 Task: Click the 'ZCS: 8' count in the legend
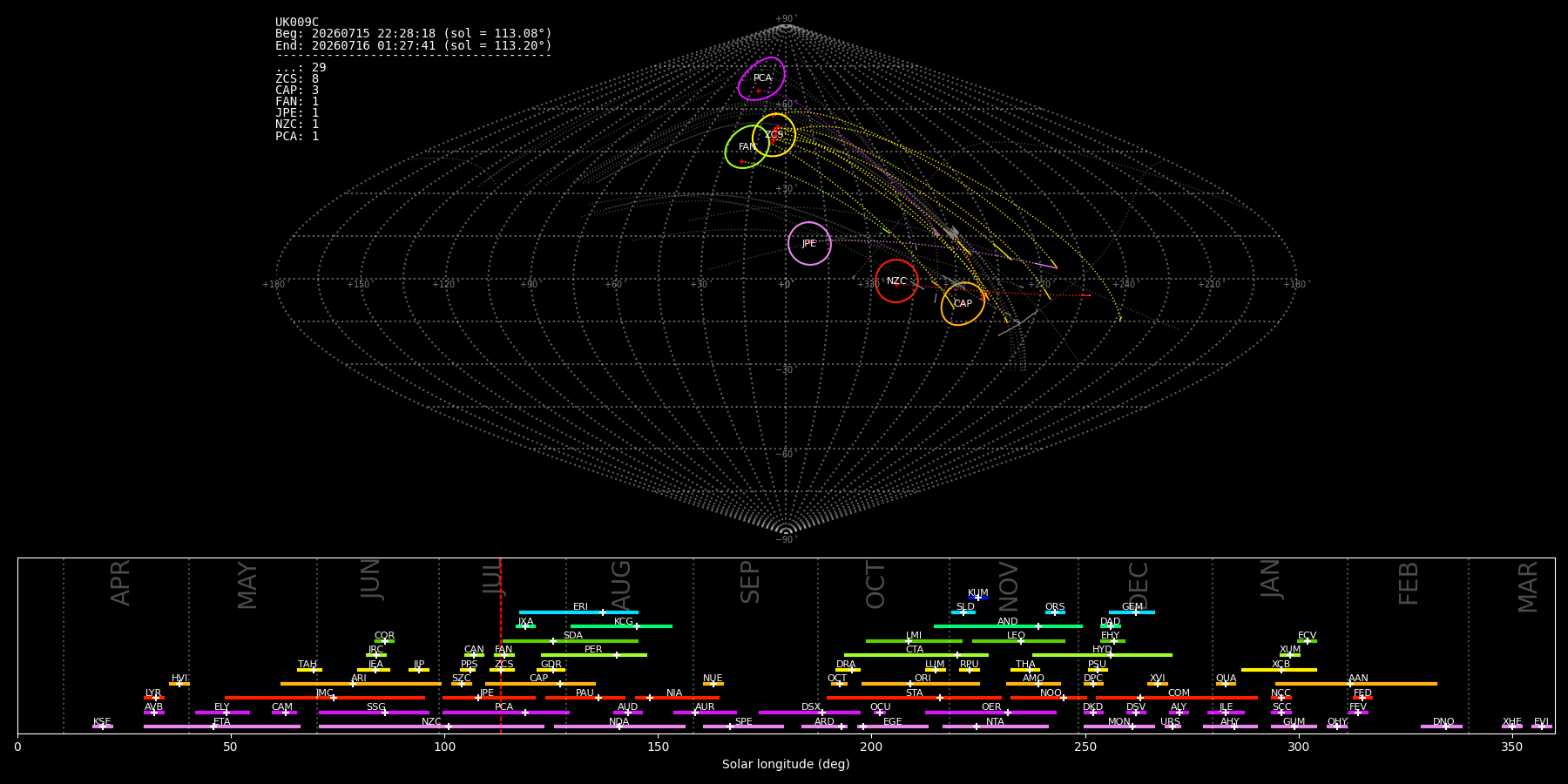tap(297, 79)
